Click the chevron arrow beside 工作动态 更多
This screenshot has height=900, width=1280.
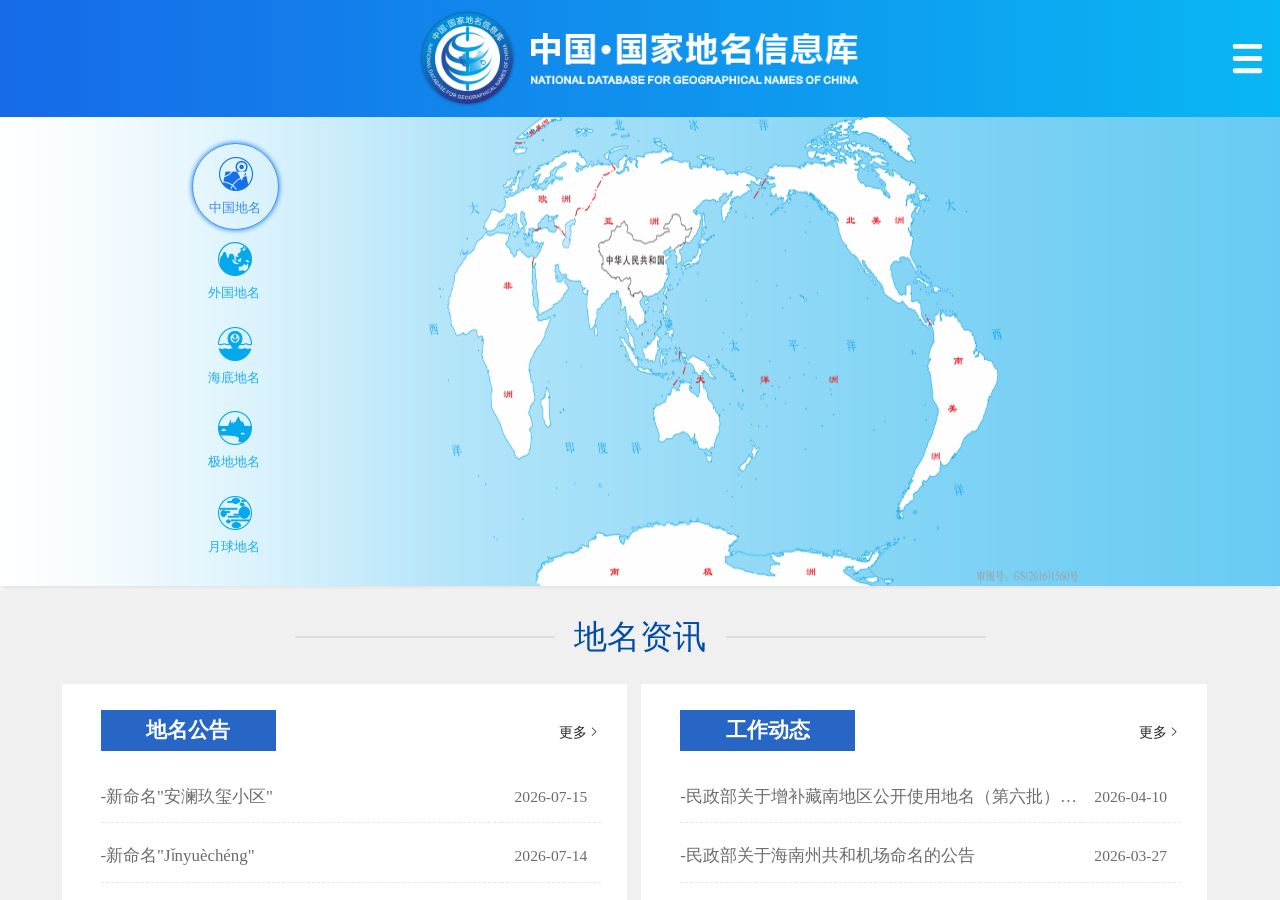(x=1175, y=732)
